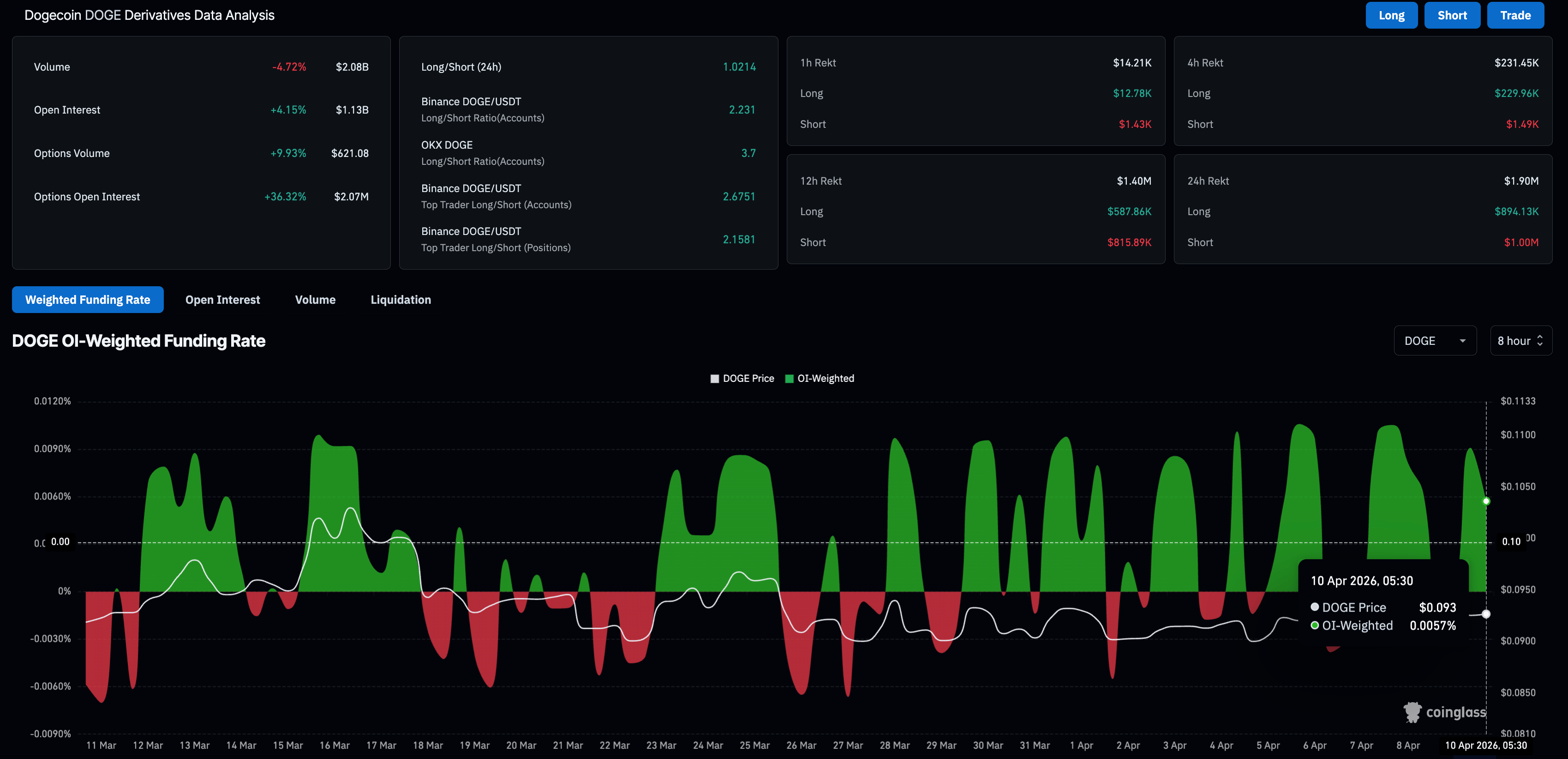Click the 8 hour stepper arrows
This screenshot has width=1568, height=759.
[1539, 341]
